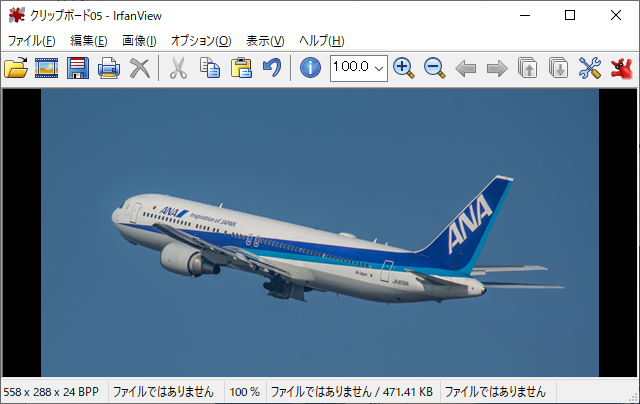Close the IrfanView window
Image resolution: width=640 pixels, height=404 pixels.
click(616, 16)
